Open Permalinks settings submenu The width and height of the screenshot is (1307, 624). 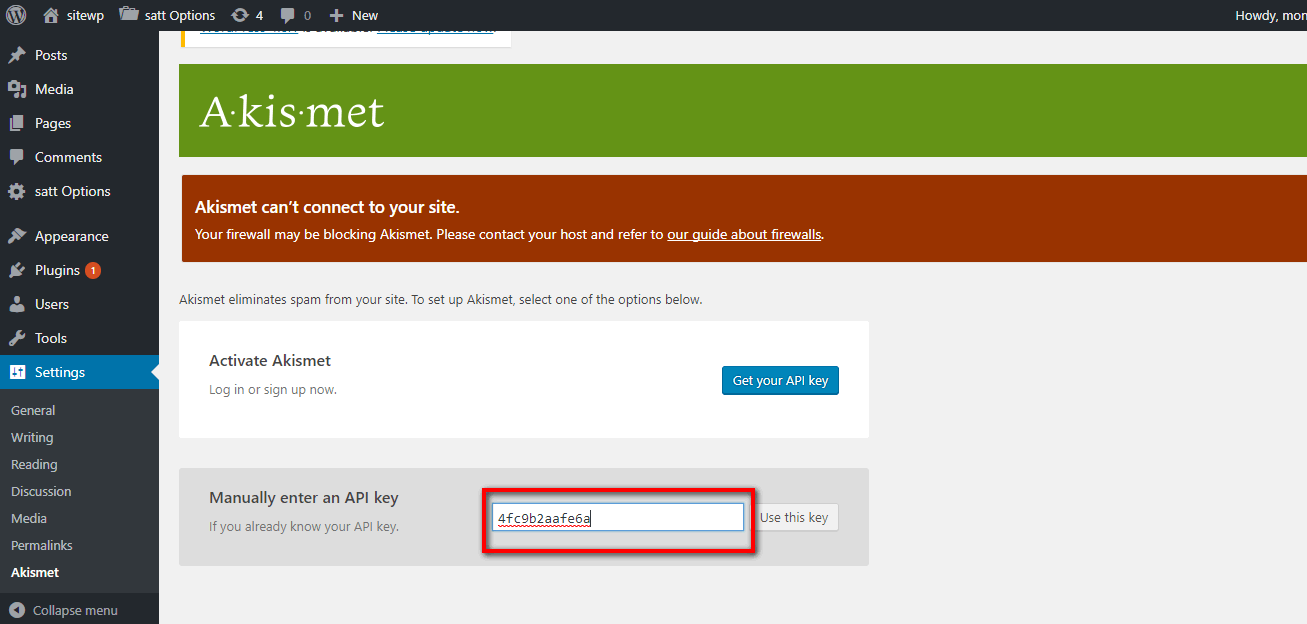coord(42,546)
